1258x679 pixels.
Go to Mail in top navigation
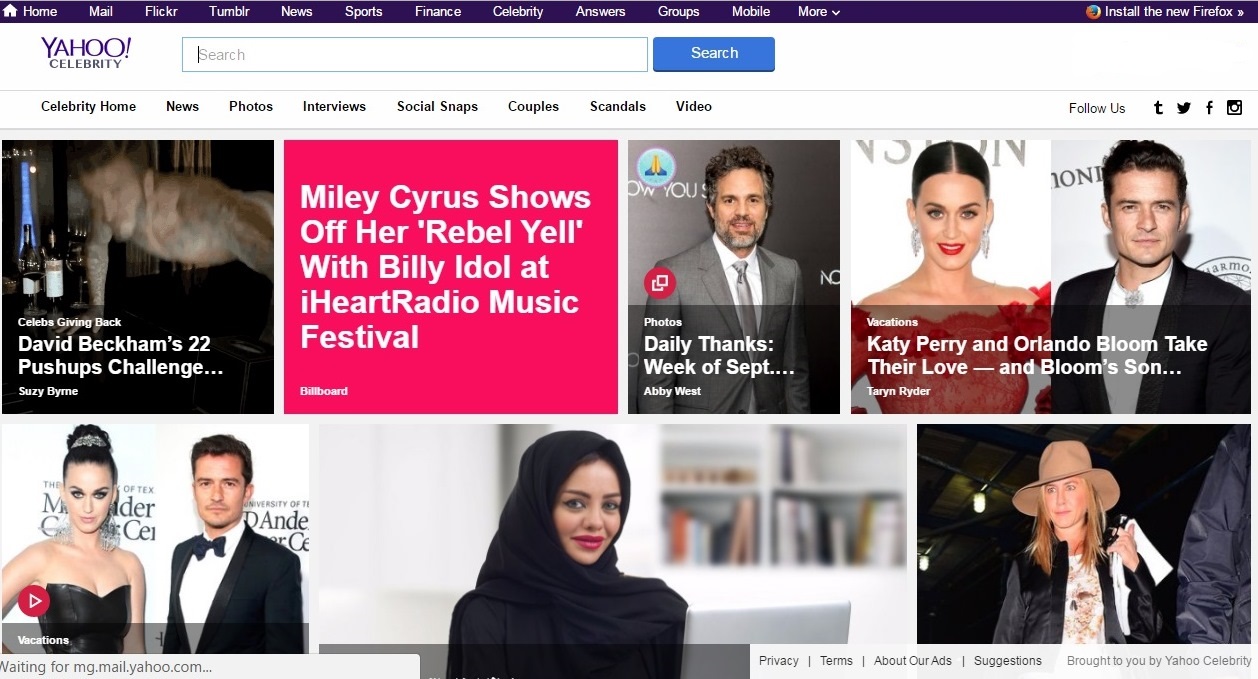pyautogui.click(x=101, y=12)
